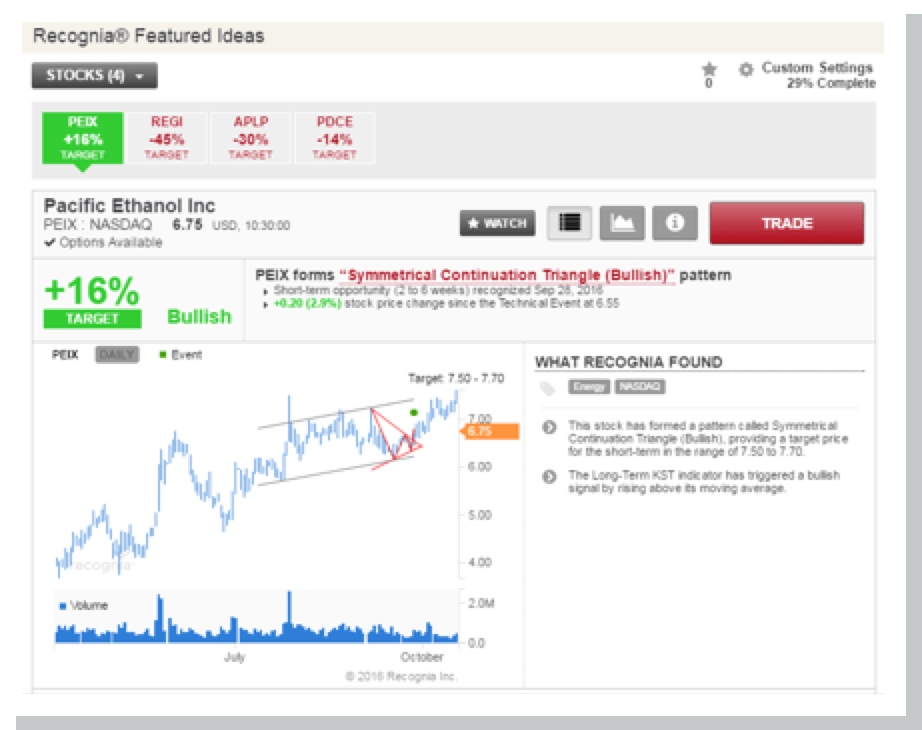Open the info icon button
Image resolution: width=922 pixels, height=730 pixels.
[675, 223]
